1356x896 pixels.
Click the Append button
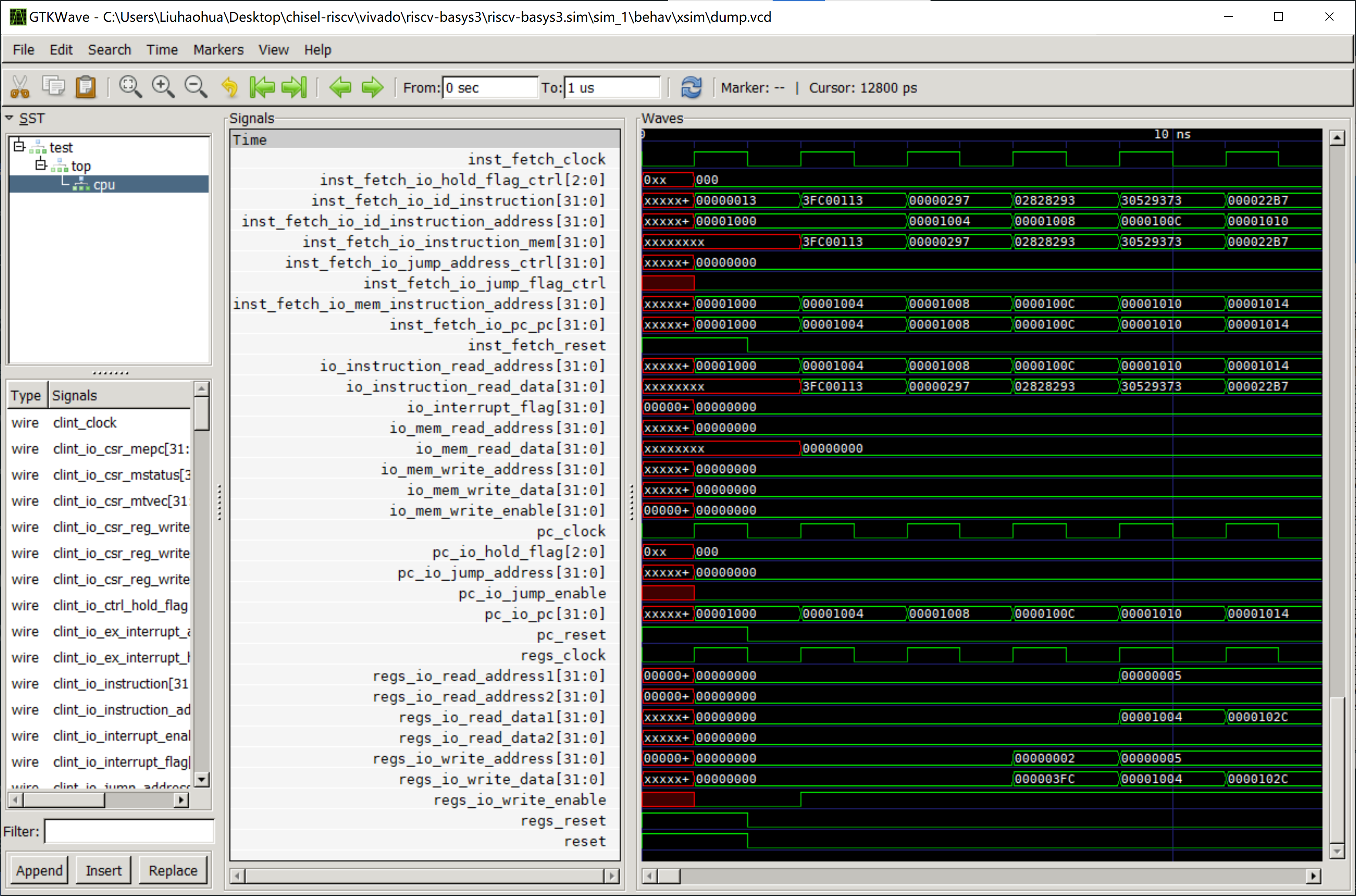(x=39, y=870)
